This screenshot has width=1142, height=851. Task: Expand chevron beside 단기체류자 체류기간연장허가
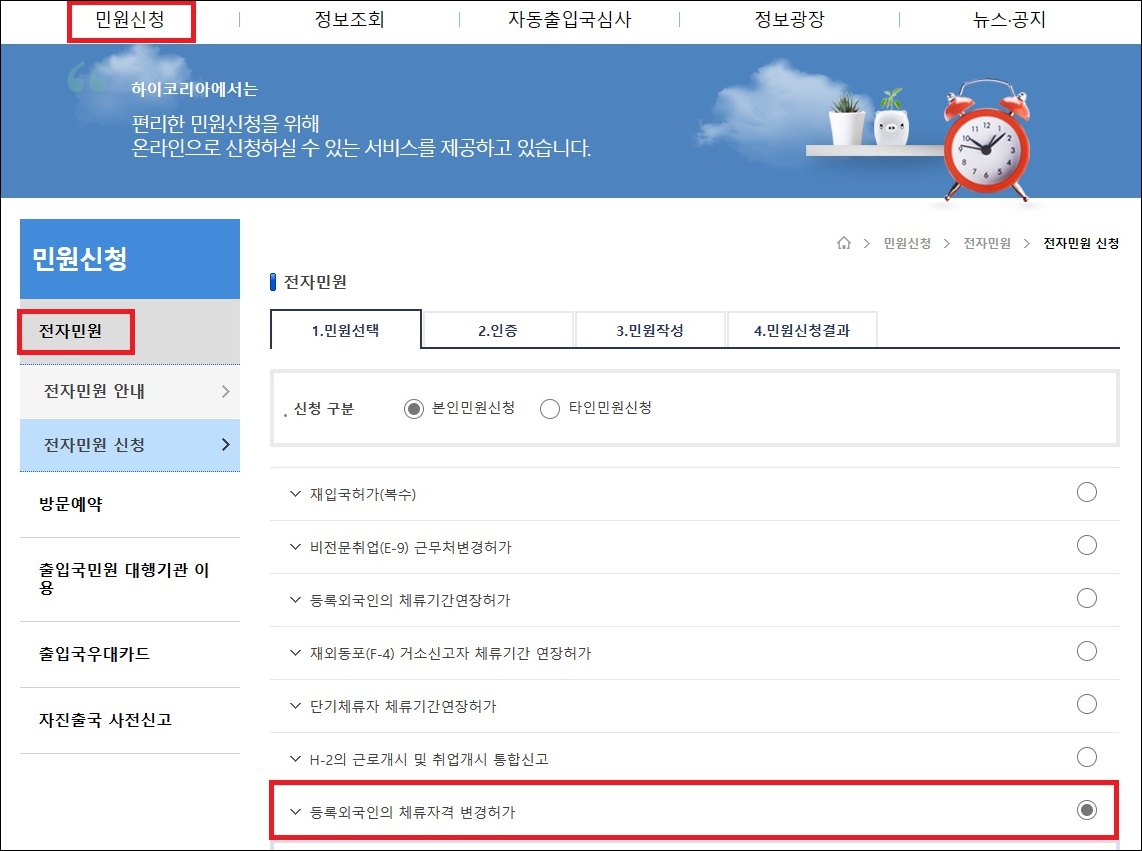pos(295,706)
